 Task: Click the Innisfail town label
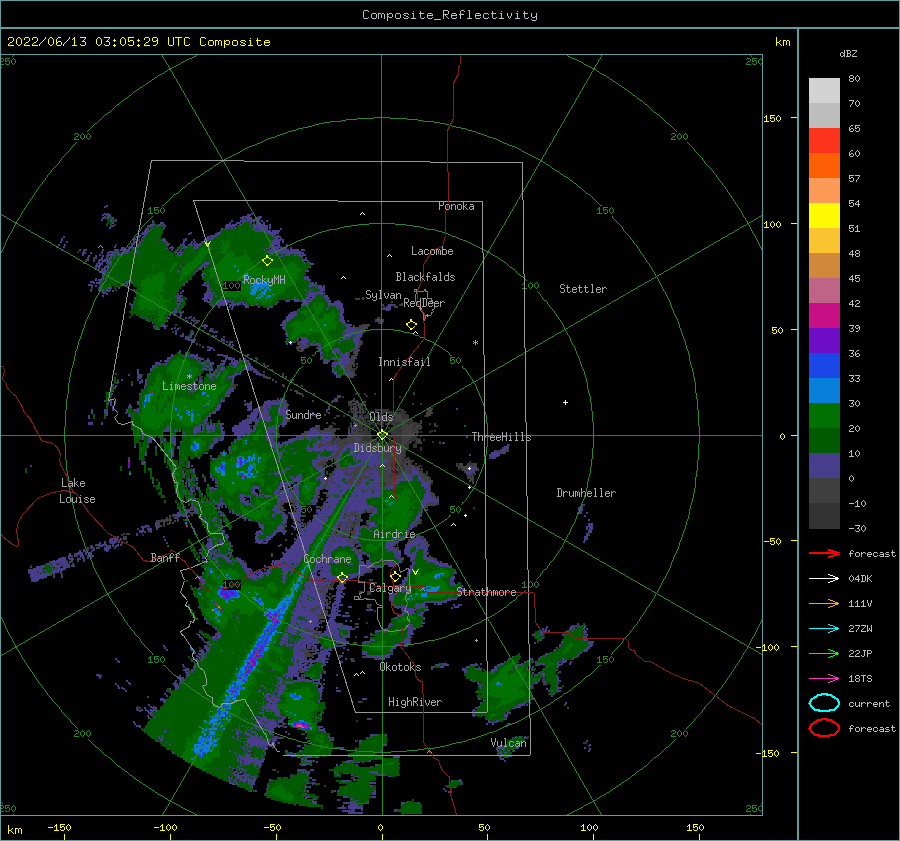404,362
